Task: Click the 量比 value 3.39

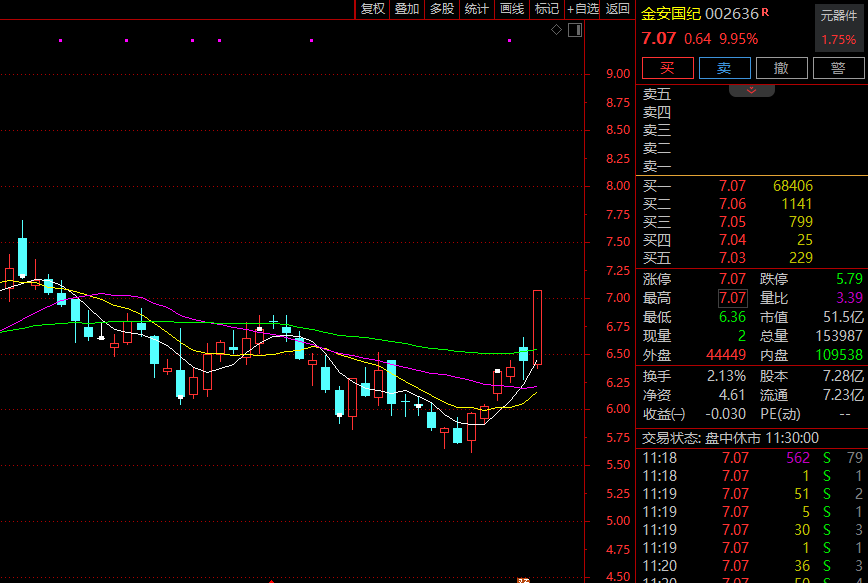Action: tap(849, 298)
